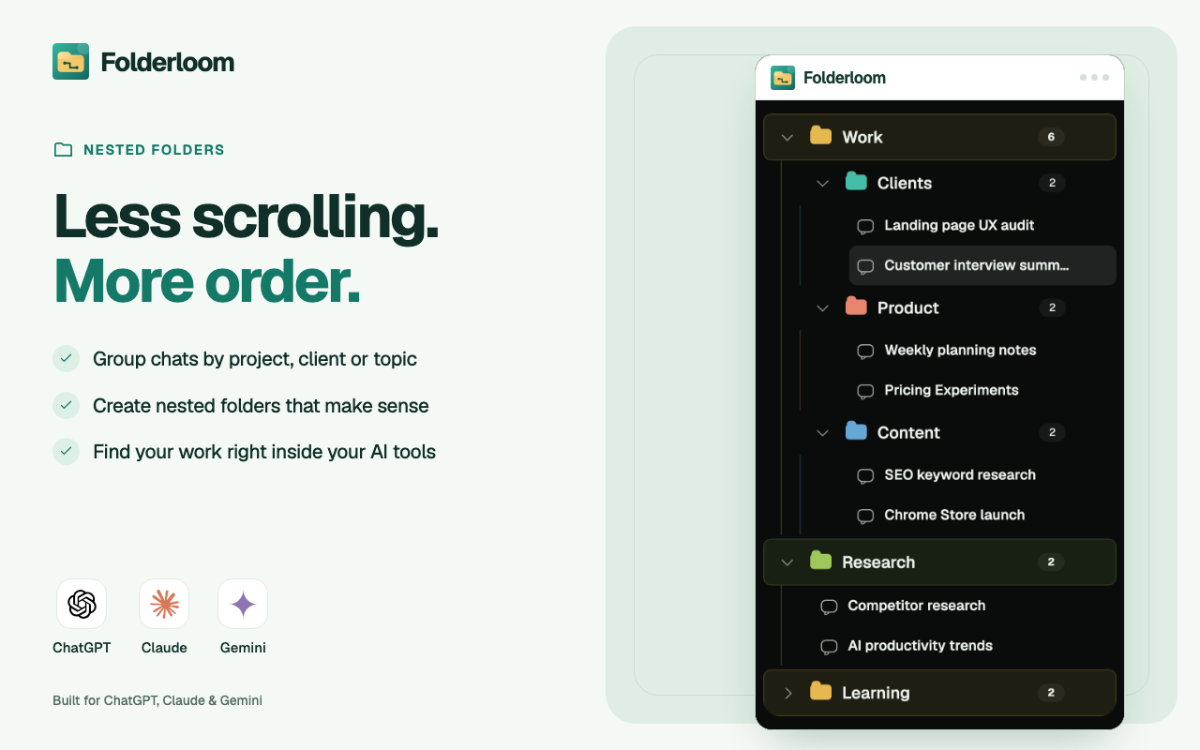Click the Claude starburst logo icon
Image resolution: width=1200 pixels, height=750 pixels.
[x=164, y=604]
